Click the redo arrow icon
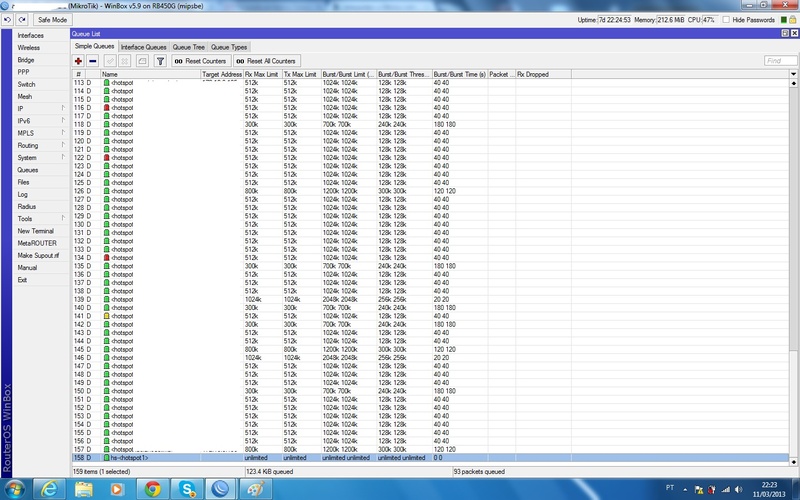 (x=22, y=20)
